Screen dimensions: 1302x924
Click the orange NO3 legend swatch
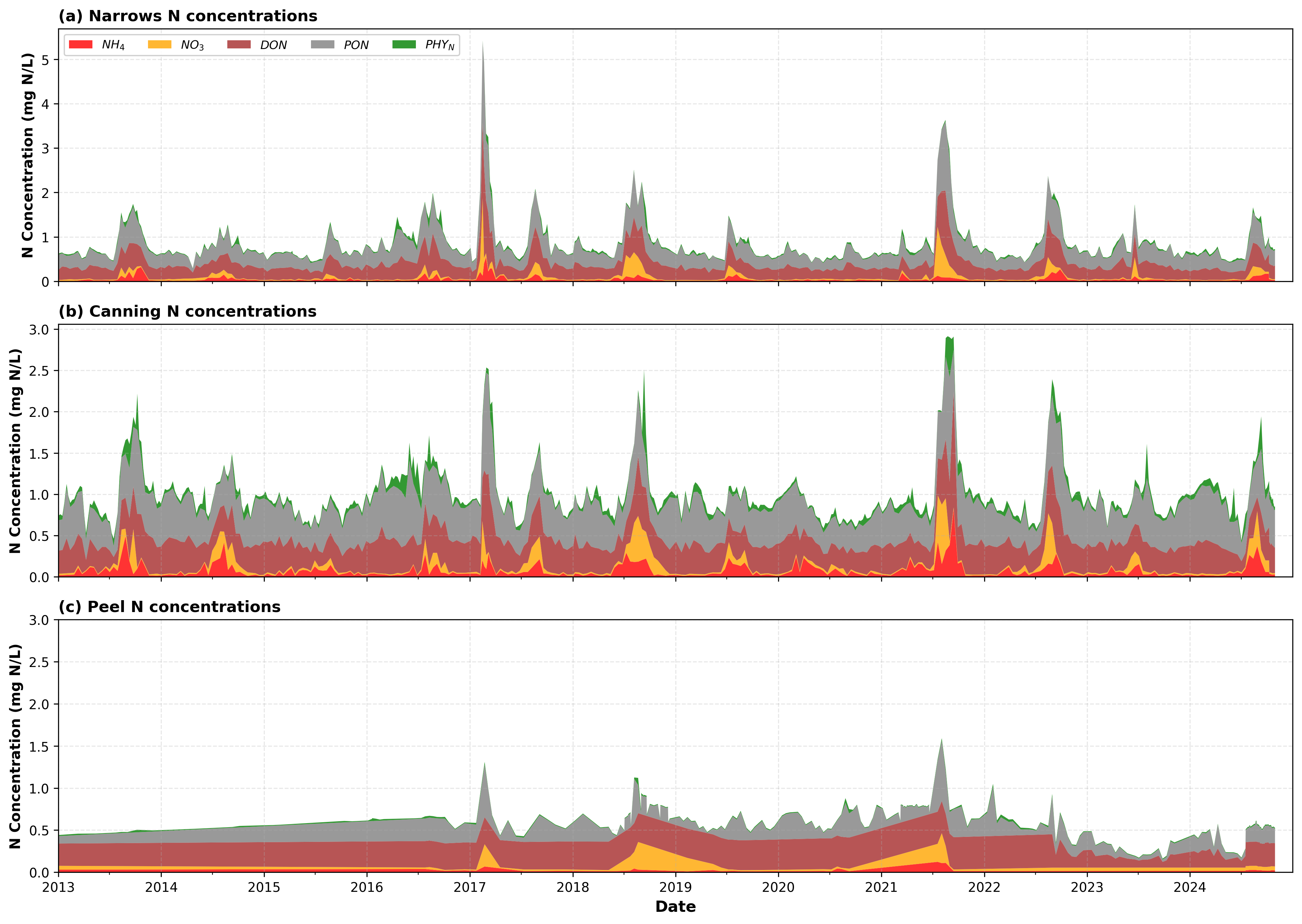pyautogui.click(x=159, y=44)
